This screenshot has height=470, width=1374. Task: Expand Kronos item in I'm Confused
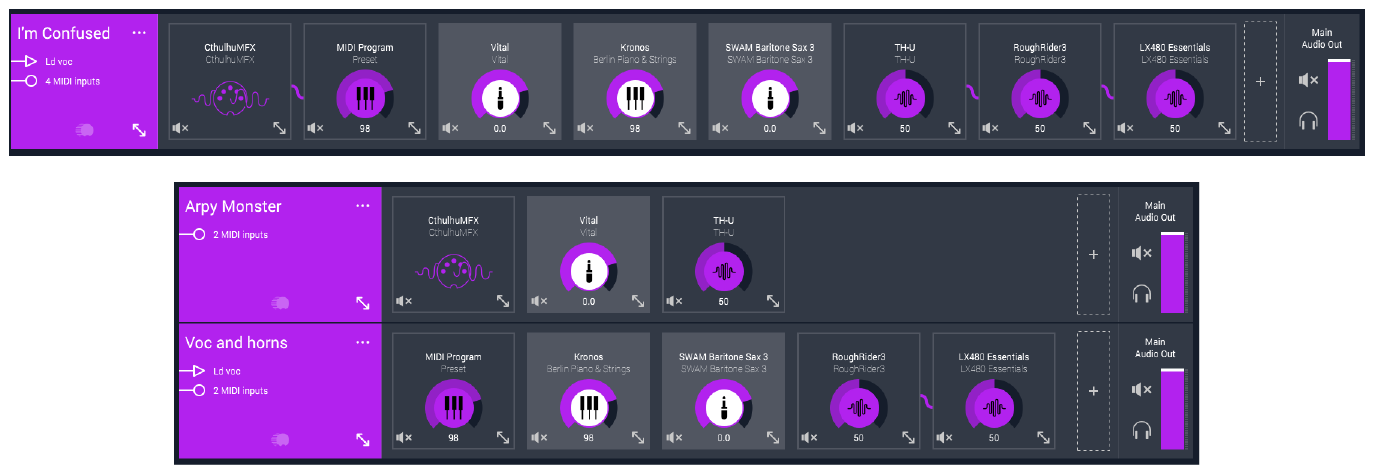point(684,128)
